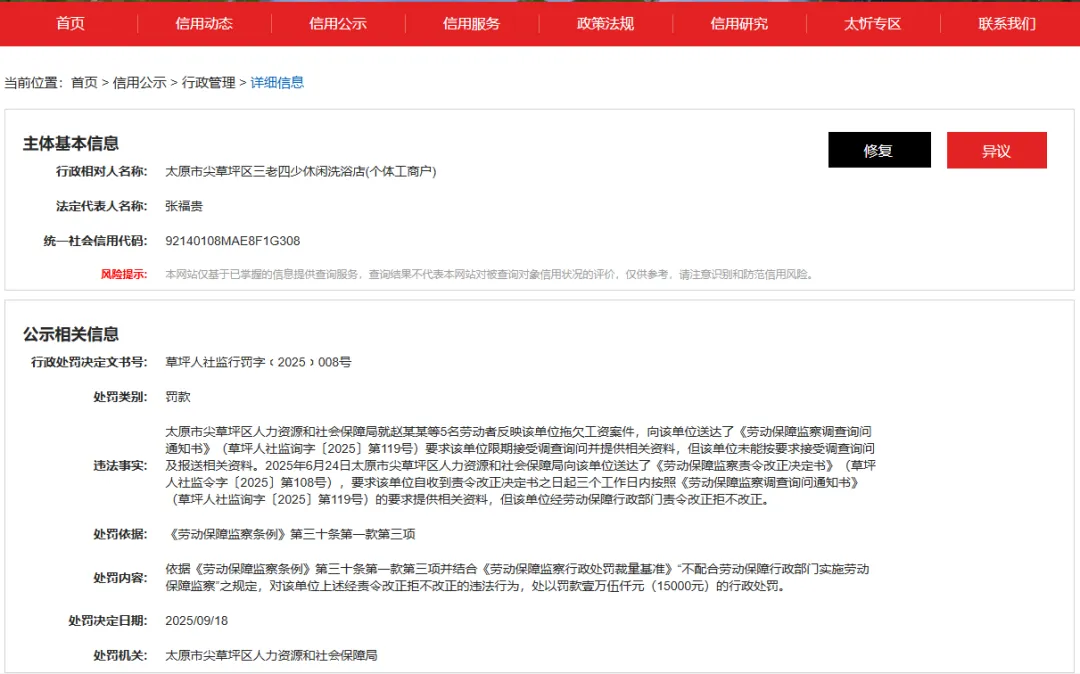This screenshot has width=1080, height=674.
Task: Click the 信用公示 breadcrumb link
Action: click(139, 83)
